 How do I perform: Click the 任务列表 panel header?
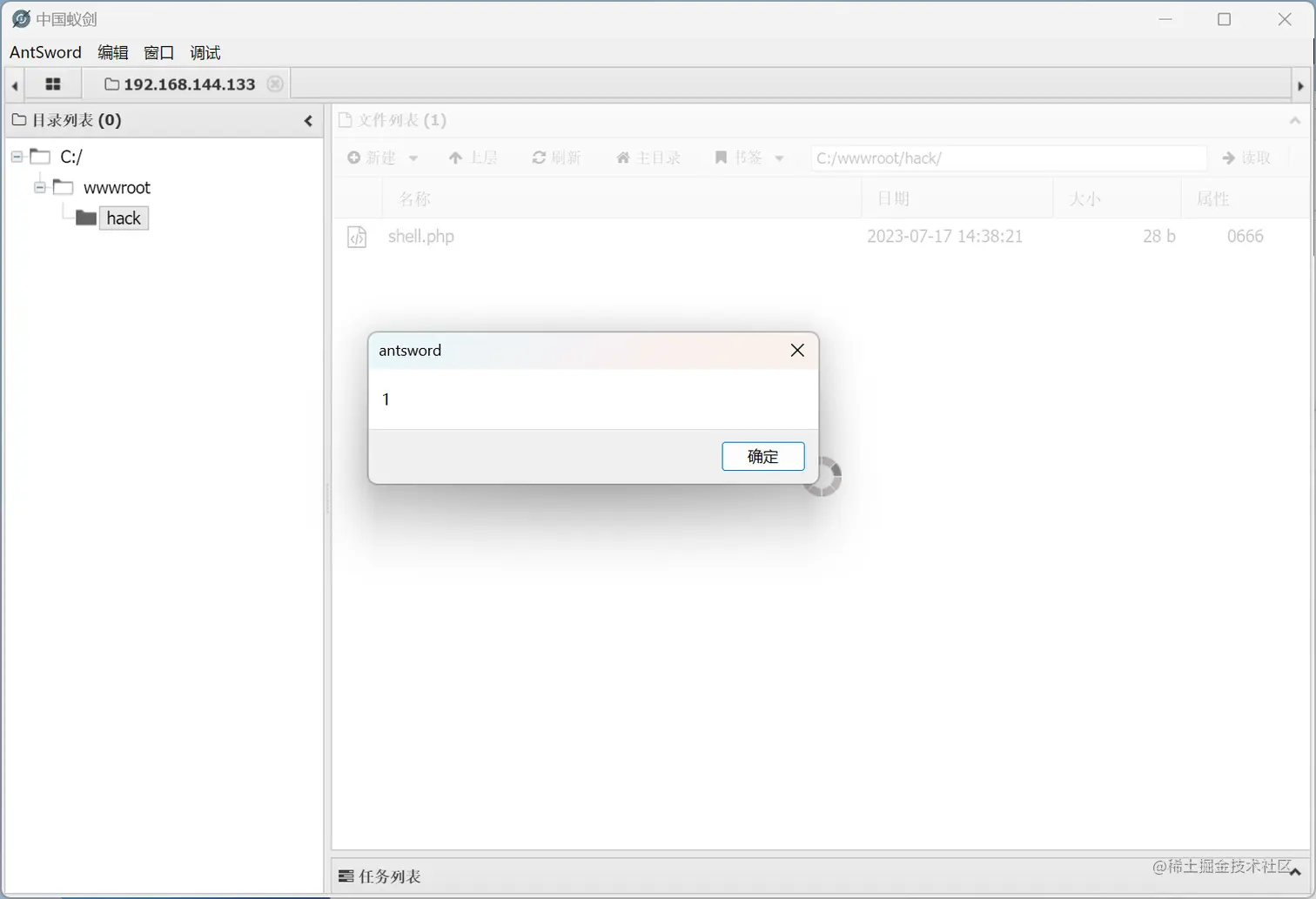click(821, 876)
